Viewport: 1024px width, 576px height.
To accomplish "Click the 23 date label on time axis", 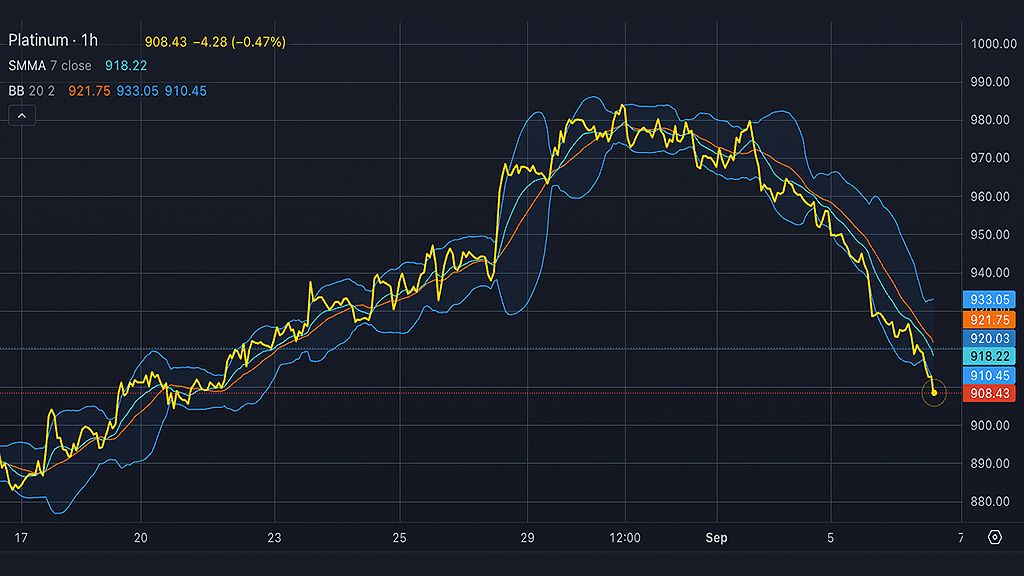I will (274, 538).
